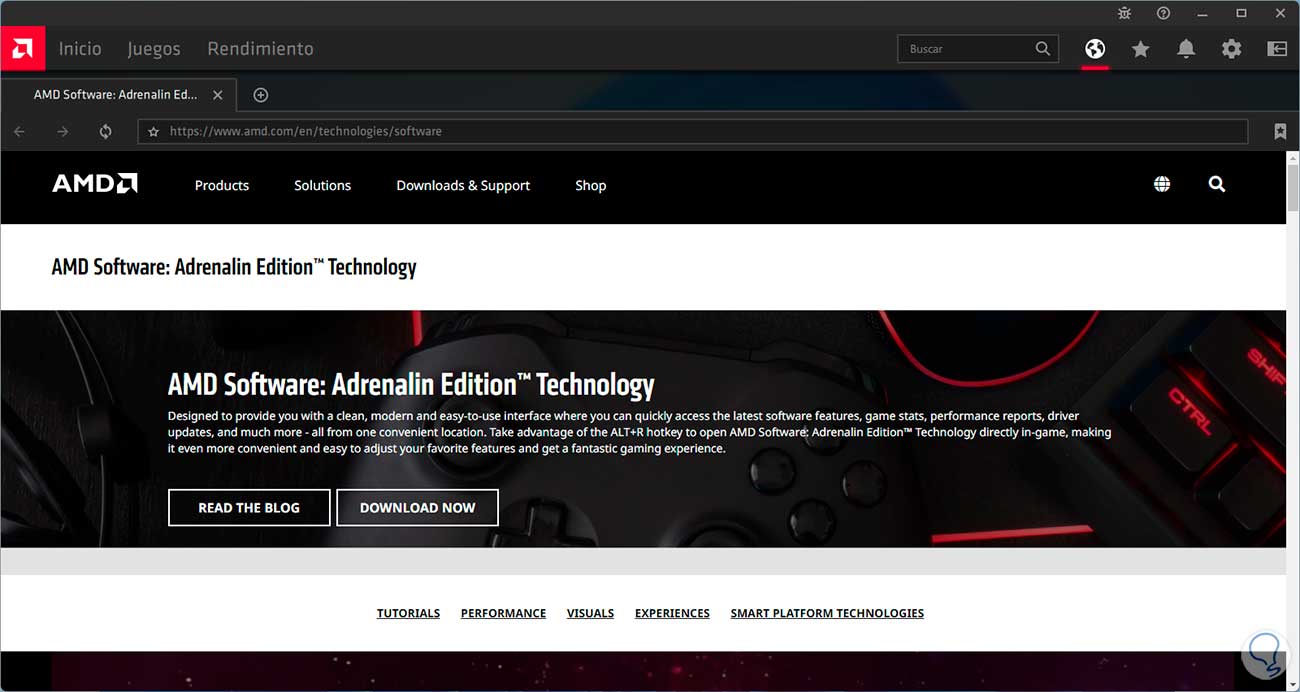This screenshot has width=1300, height=692.
Task: Open the Solutions menu
Action: (322, 185)
